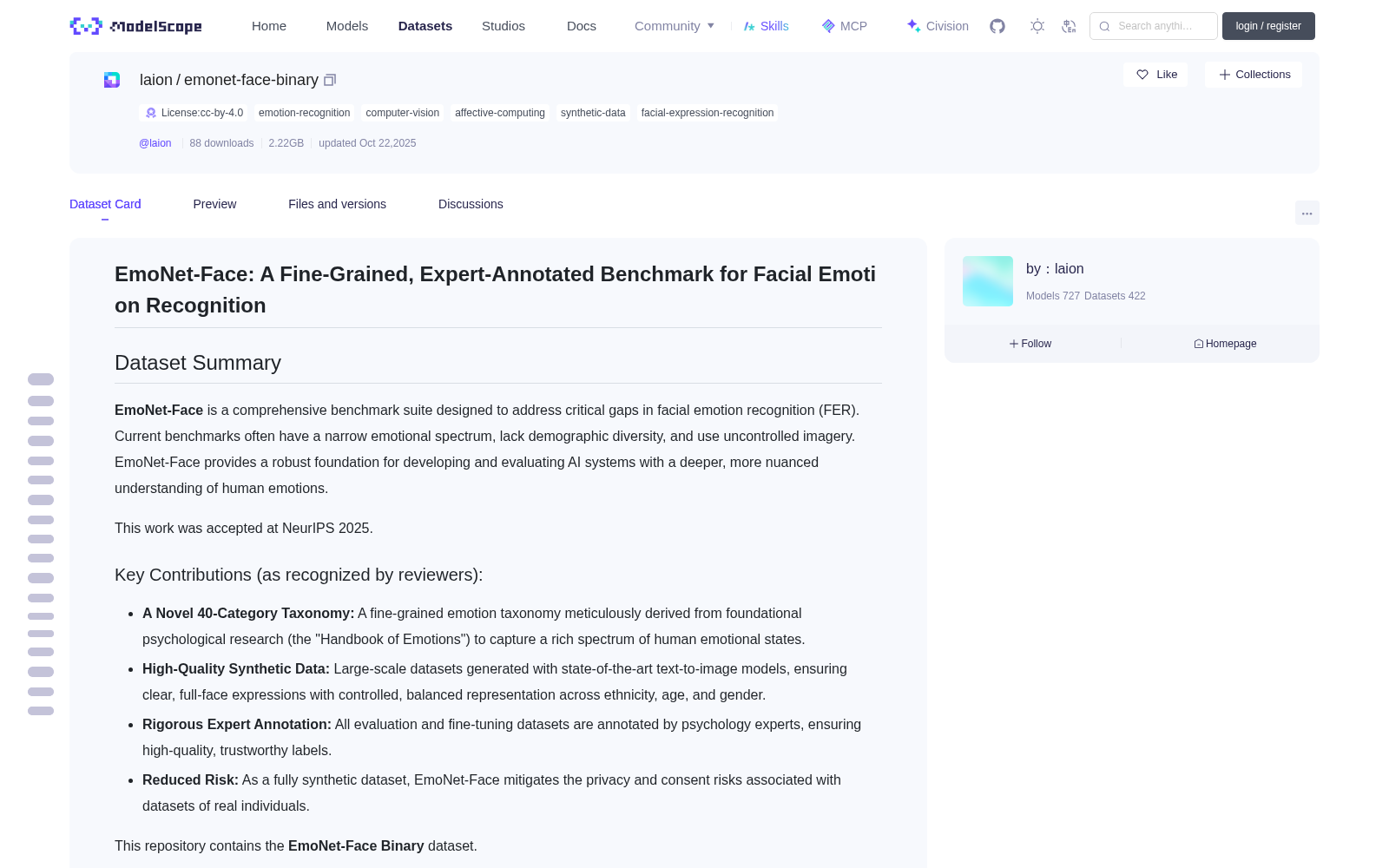1389x868 pixels.
Task: Switch language with the translate icon
Action: point(1069,26)
